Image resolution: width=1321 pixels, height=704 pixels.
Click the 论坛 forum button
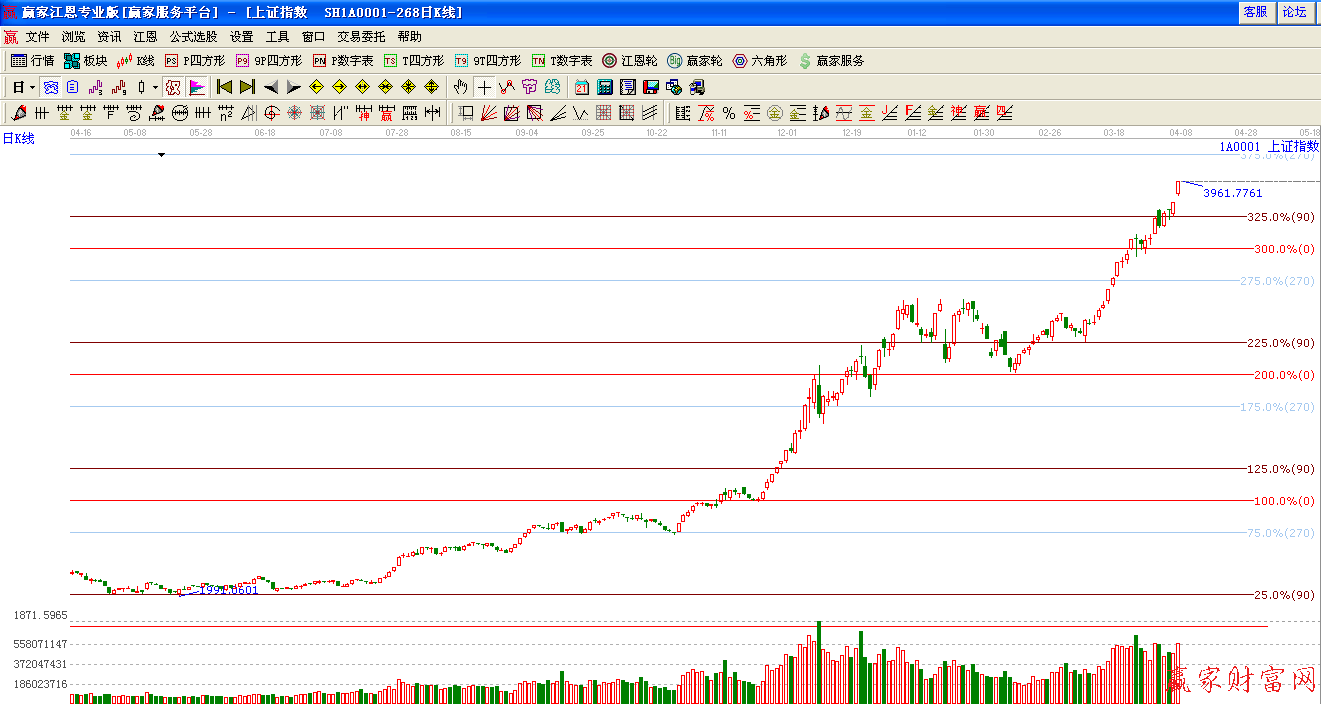[1294, 12]
